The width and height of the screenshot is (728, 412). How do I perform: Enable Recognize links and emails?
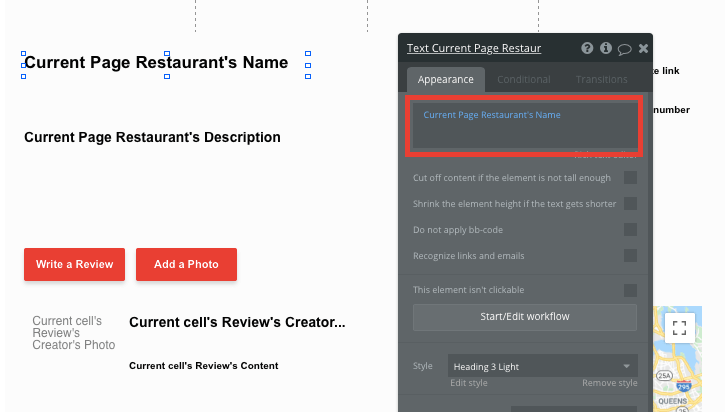(630, 255)
